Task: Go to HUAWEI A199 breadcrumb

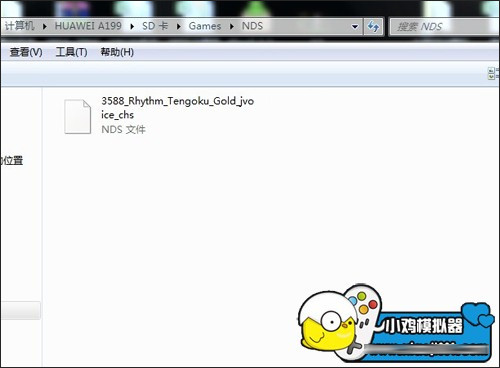Action: tap(88, 26)
